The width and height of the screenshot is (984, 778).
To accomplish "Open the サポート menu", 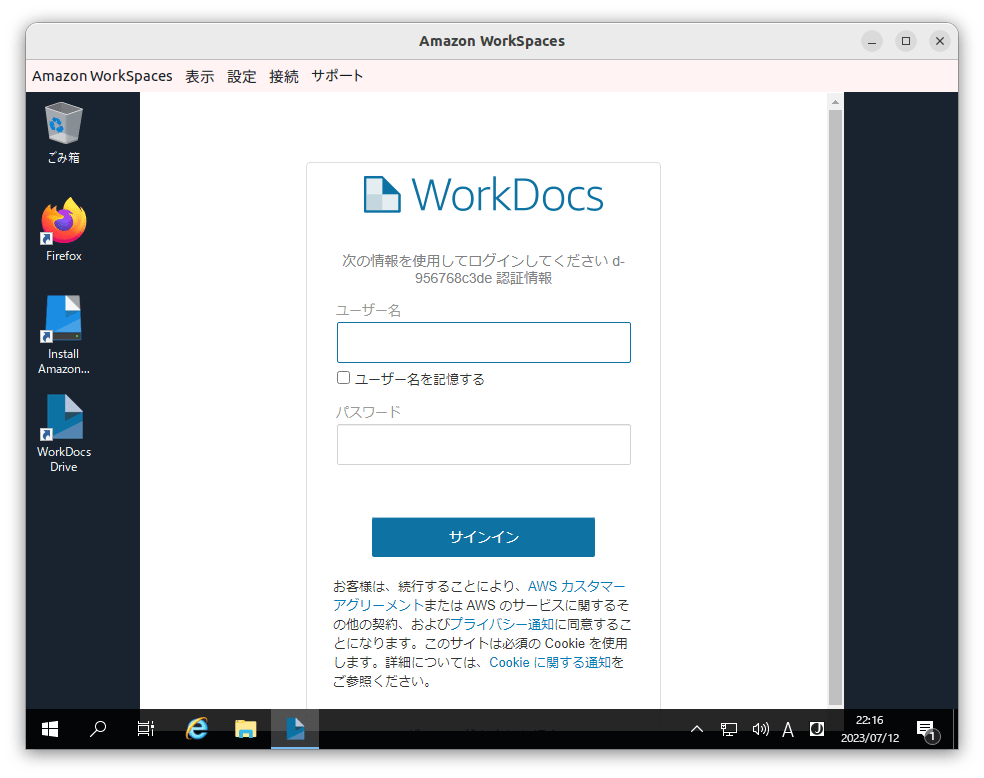I will 337,75.
